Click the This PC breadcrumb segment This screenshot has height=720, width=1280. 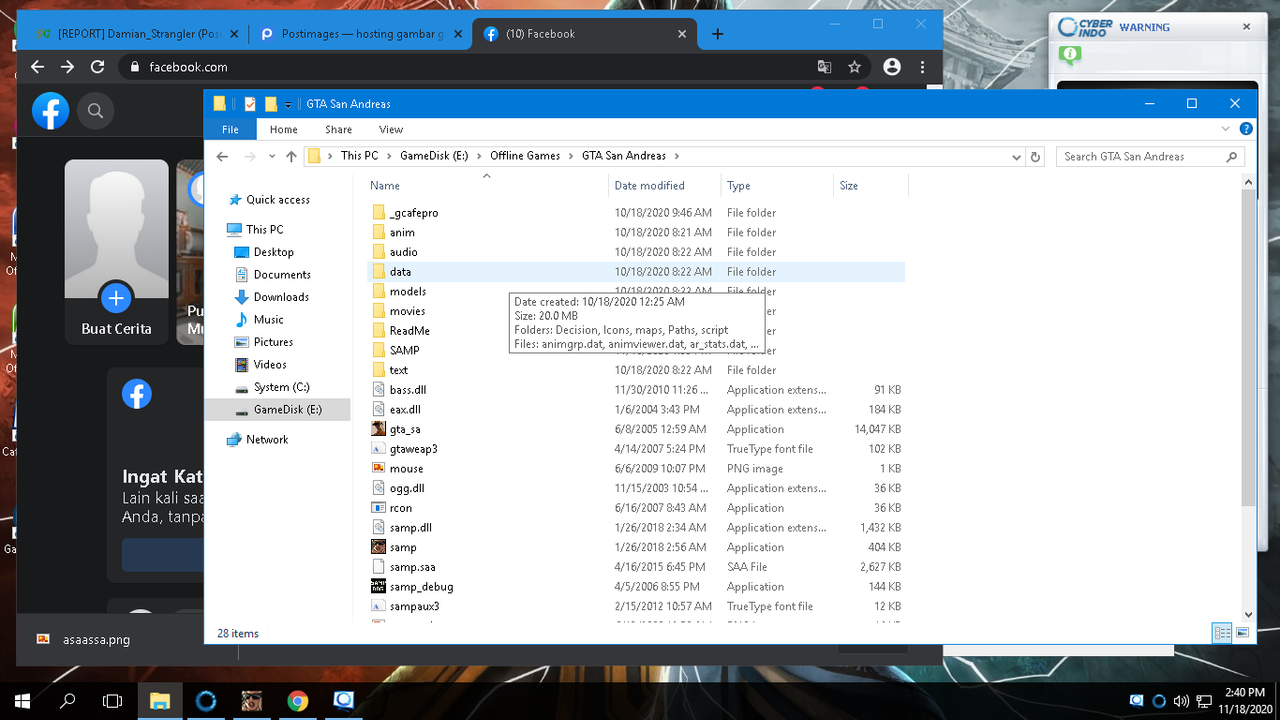(359, 156)
